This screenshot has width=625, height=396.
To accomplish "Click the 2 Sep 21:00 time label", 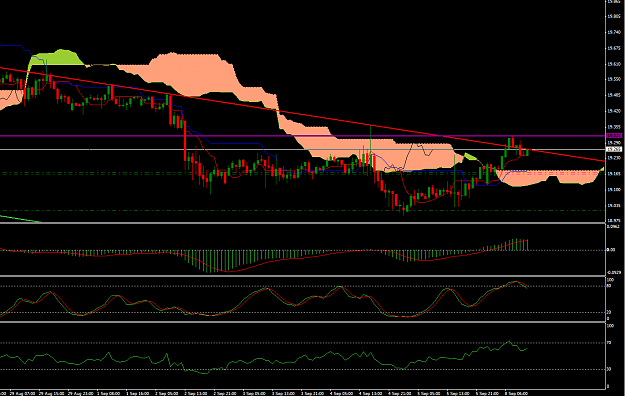I will (x=225, y=394).
